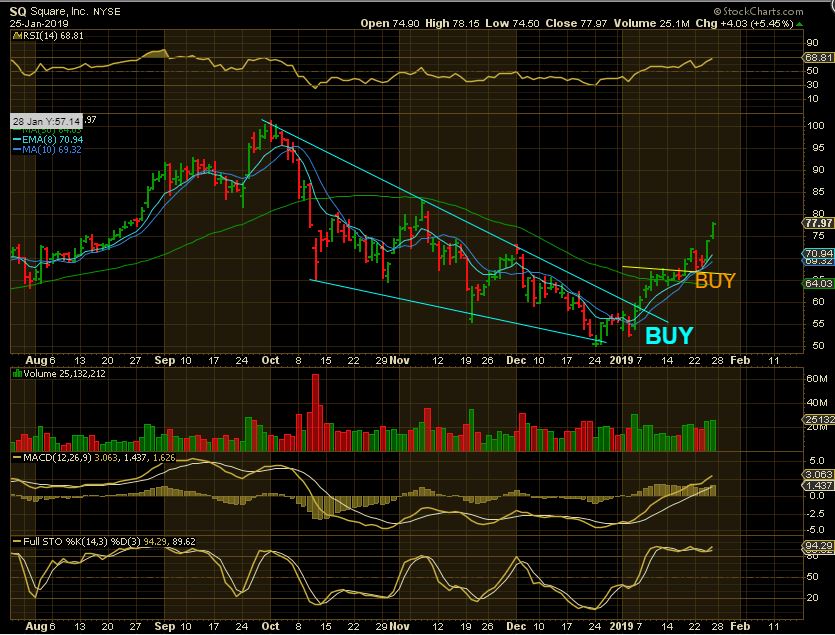Click Feb on the date axis under price chart
This screenshot has height=635, width=835.
pyautogui.click(x=740, y=360)
